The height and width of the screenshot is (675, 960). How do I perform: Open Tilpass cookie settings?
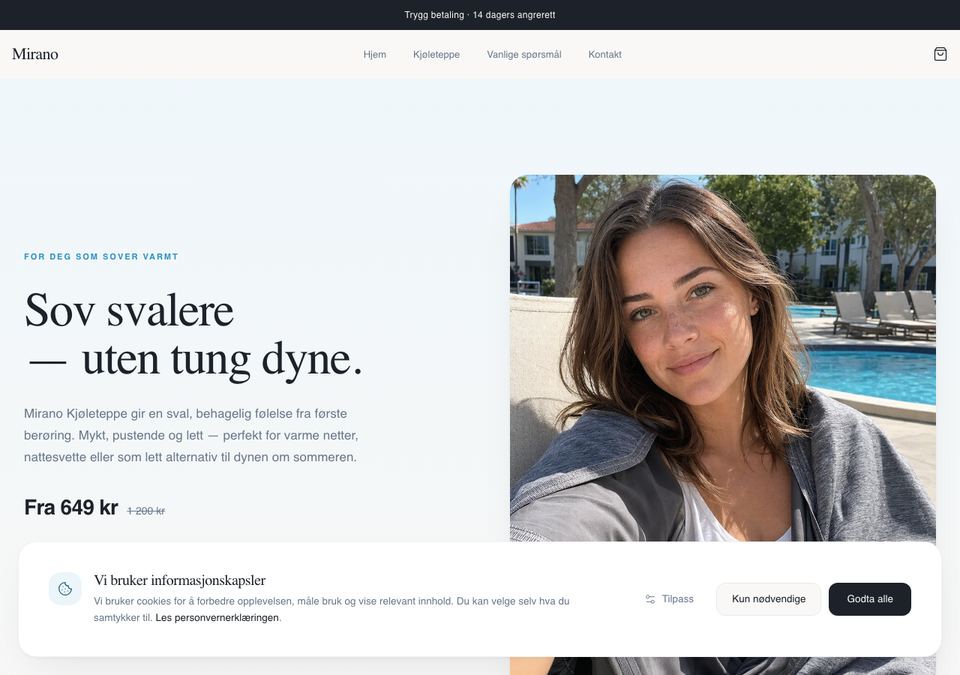click(x=669, y=599)
